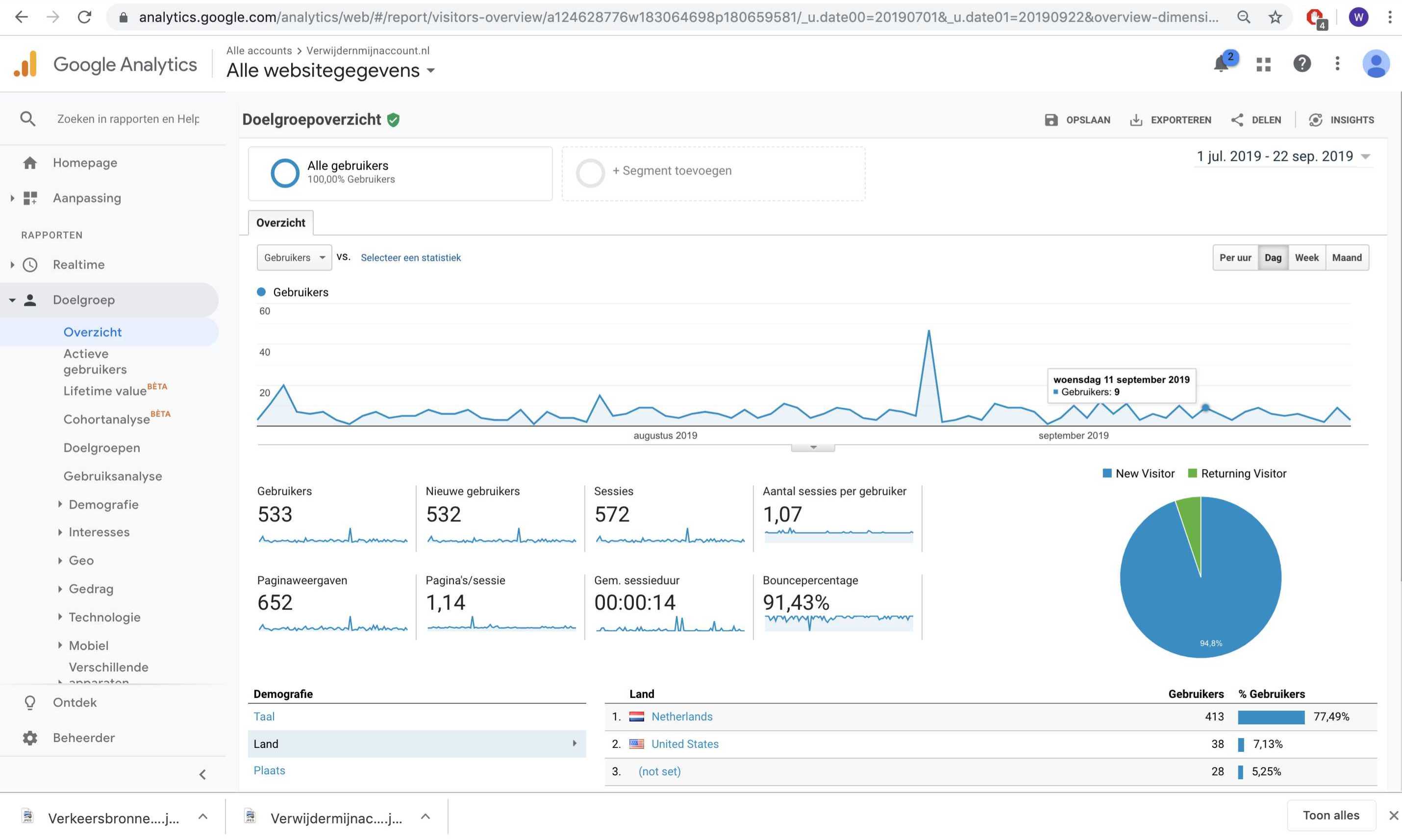Click the Gebruikers blue legend dot
Screen dimensions: 1402x840
[x=261, y=292]
